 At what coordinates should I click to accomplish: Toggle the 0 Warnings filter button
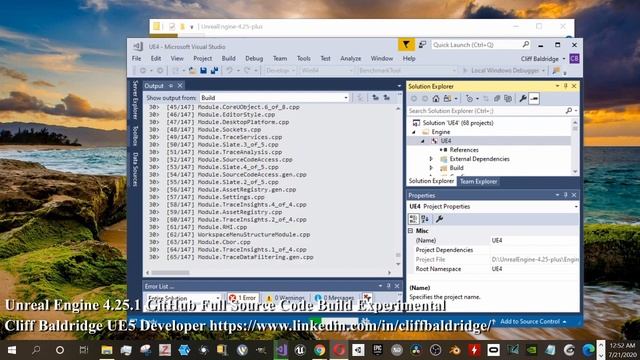tap(285, 298)
